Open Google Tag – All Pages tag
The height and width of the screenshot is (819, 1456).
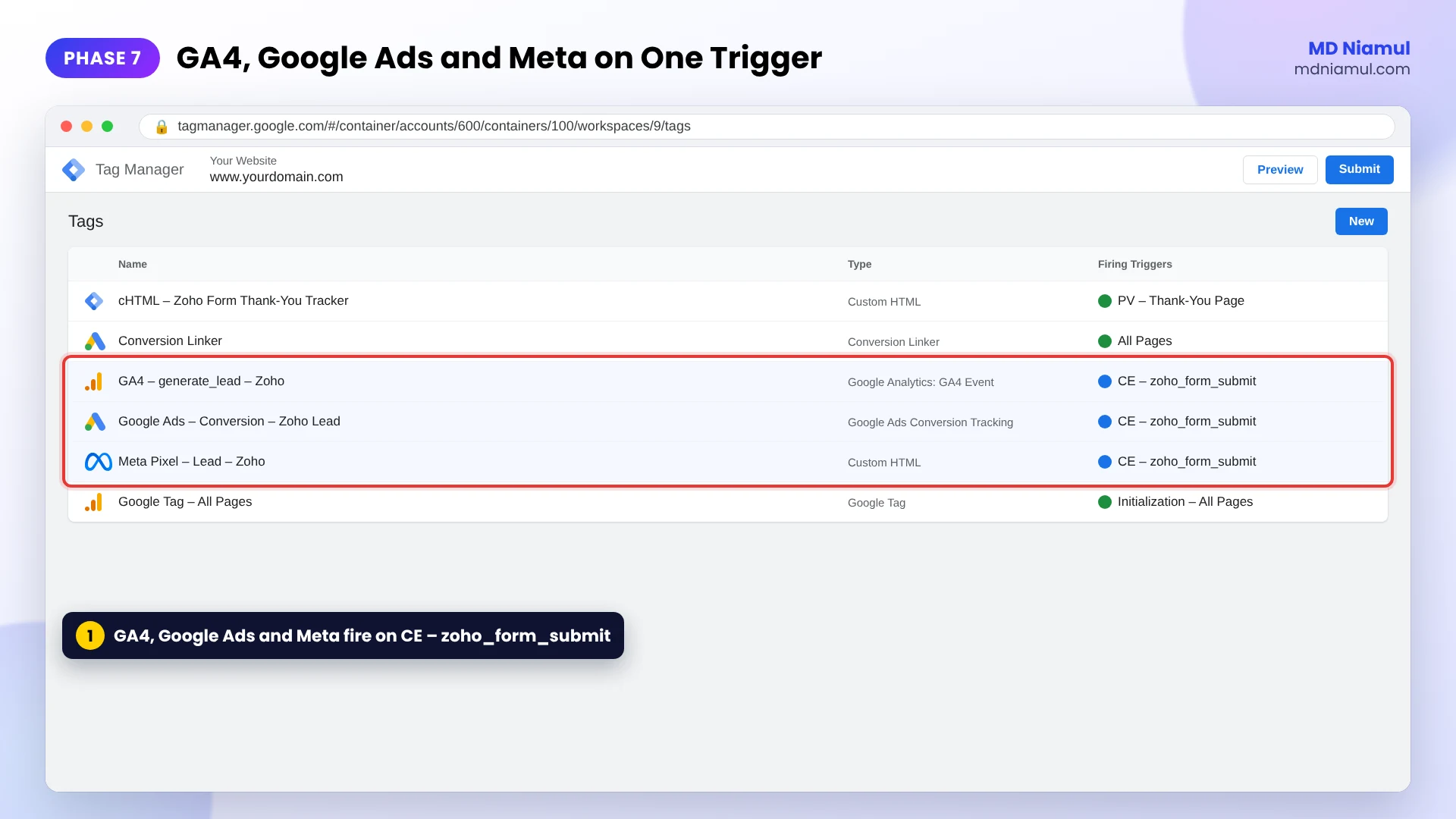point(185,502)
